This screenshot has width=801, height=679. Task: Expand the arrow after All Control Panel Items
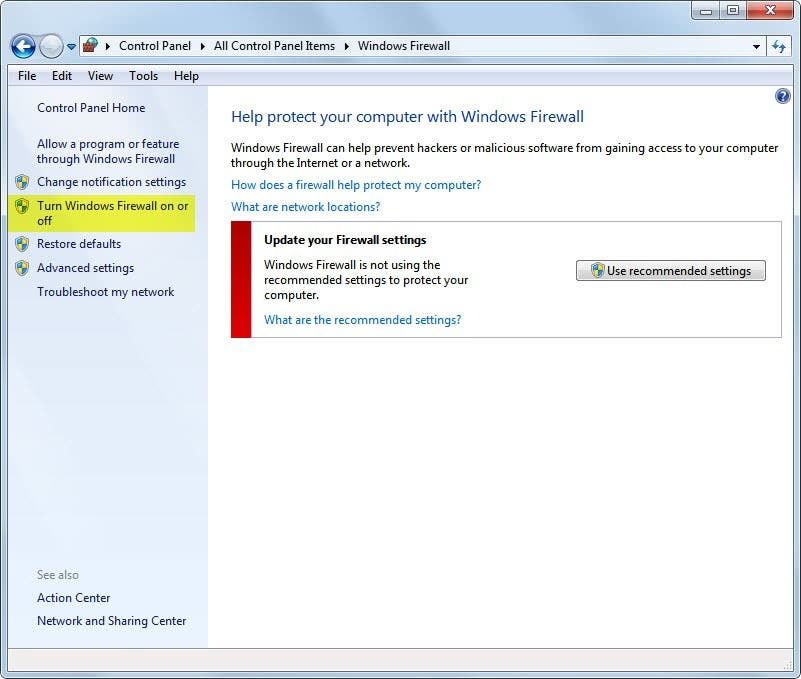coord(347,46)
